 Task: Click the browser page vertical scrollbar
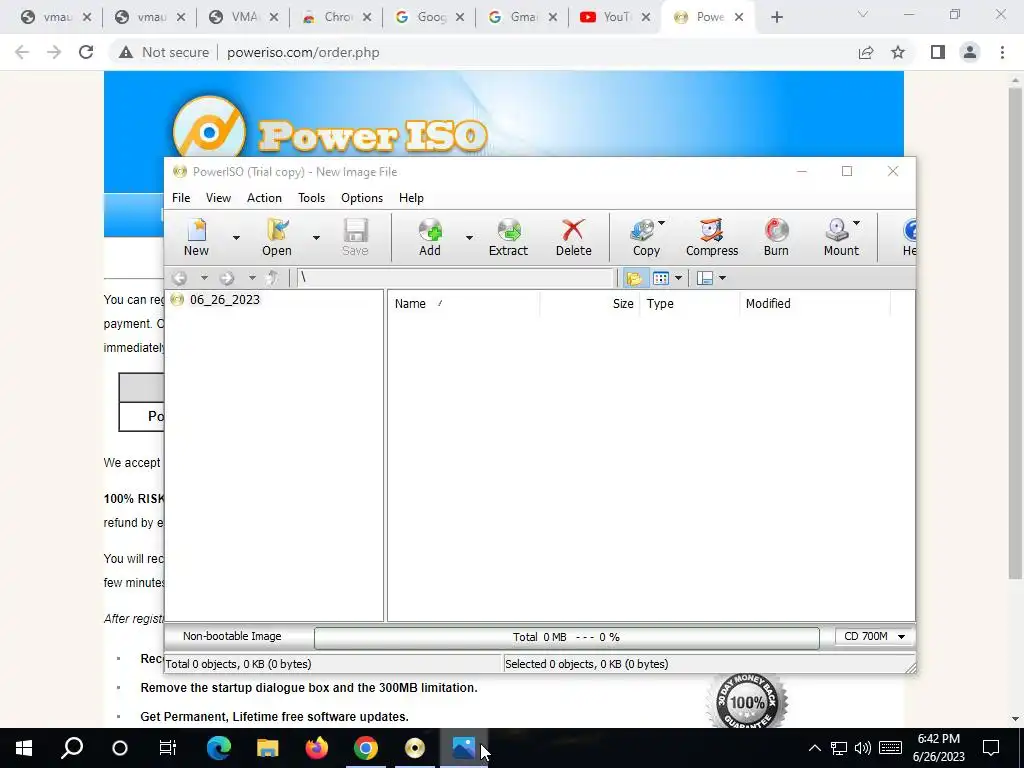(x=1015, y=333)
